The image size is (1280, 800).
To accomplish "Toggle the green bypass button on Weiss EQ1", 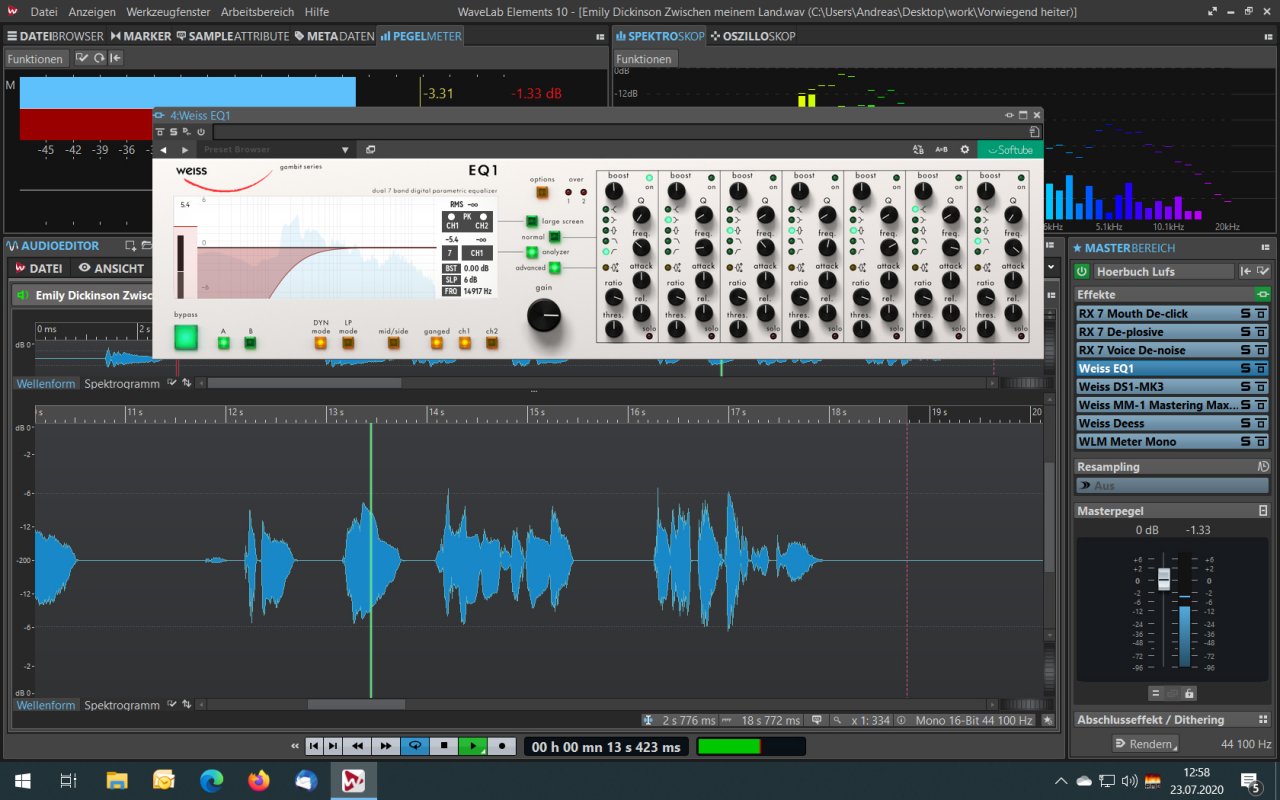I will pyautogui.click(x=186, y=337).
